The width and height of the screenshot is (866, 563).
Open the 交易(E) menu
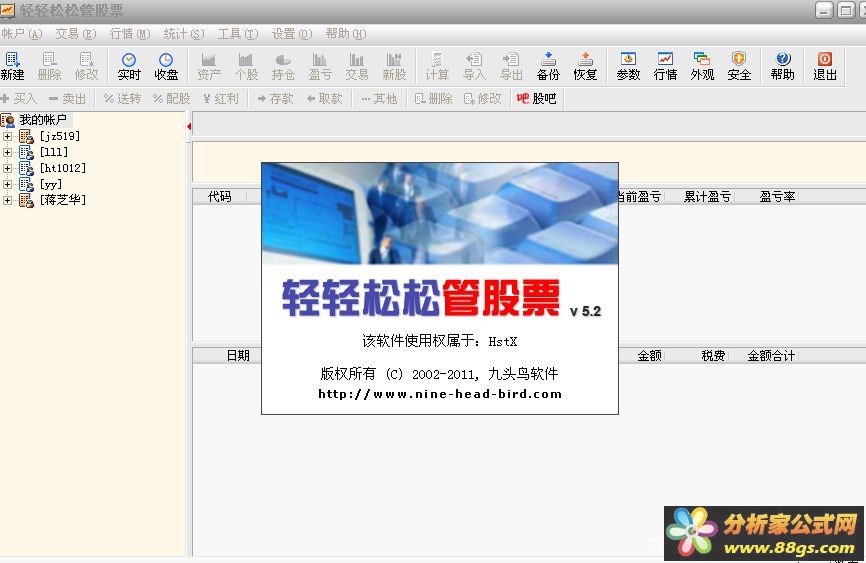pos(76,34)
